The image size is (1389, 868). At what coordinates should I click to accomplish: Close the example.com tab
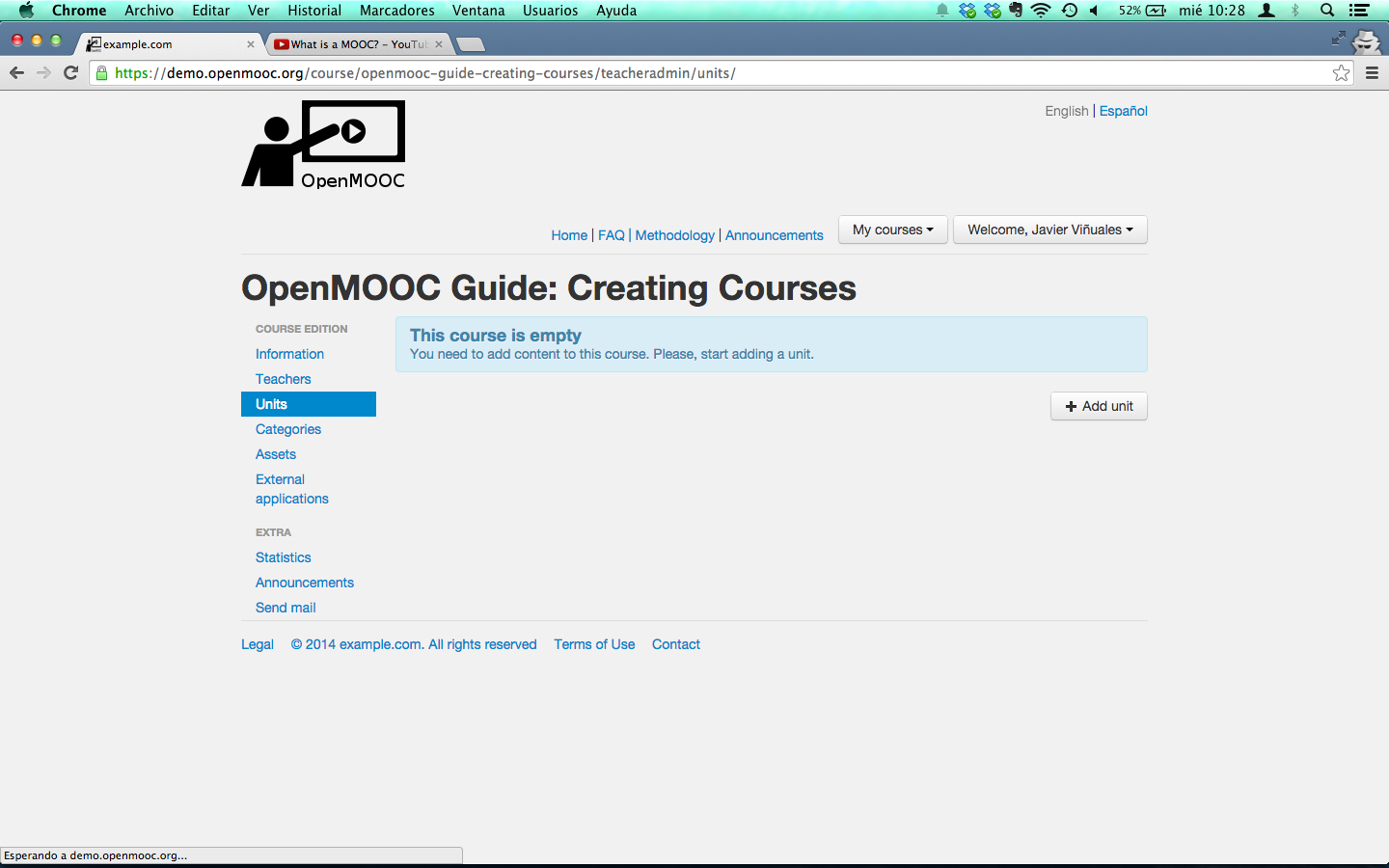pos(251,44)
